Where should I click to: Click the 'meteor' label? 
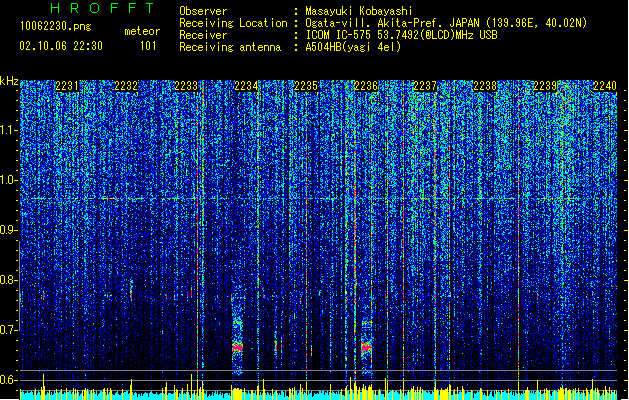(142, 31)
